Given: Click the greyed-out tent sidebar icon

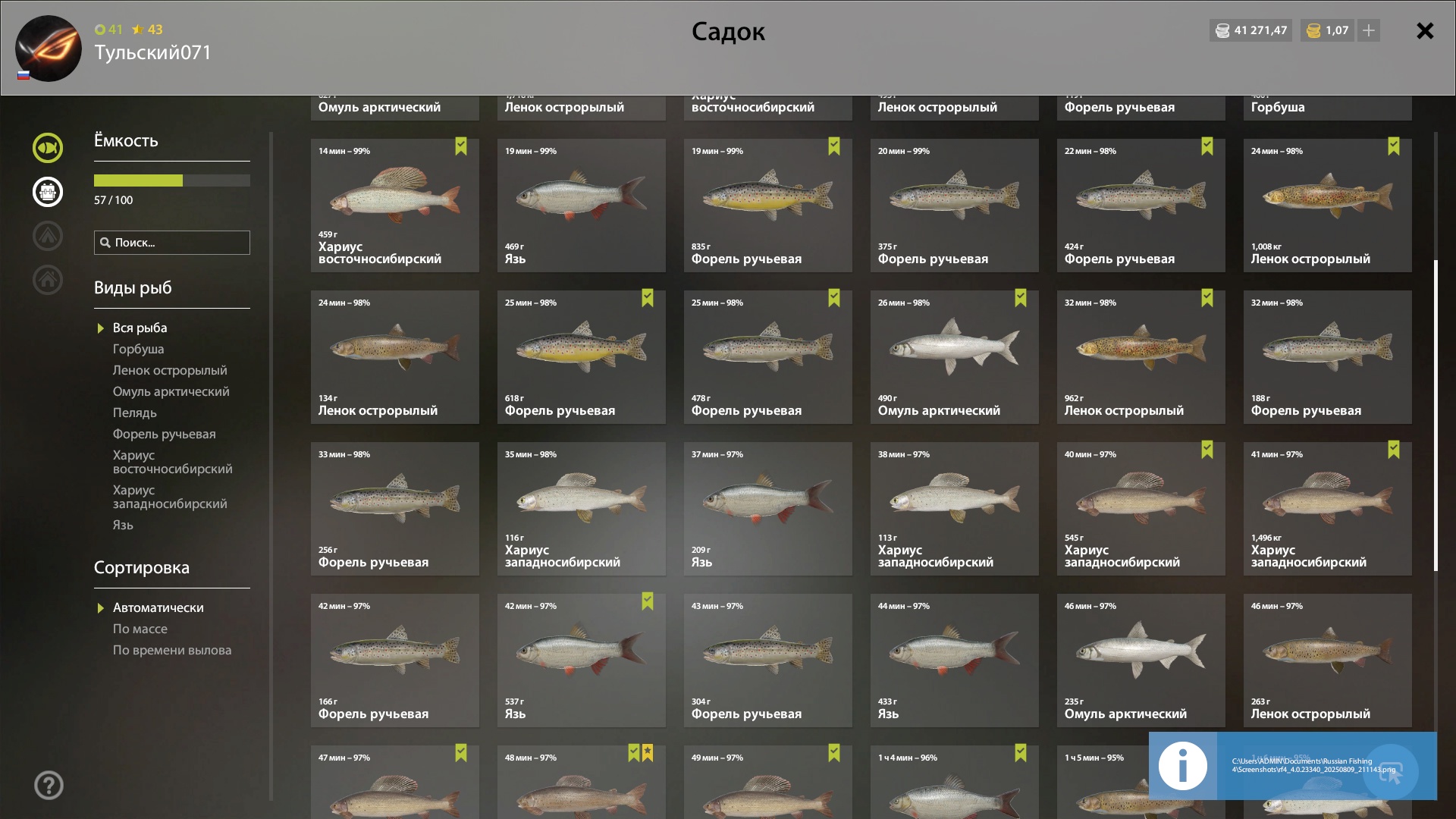Looking at the screenshot, I should pos(48,236).
